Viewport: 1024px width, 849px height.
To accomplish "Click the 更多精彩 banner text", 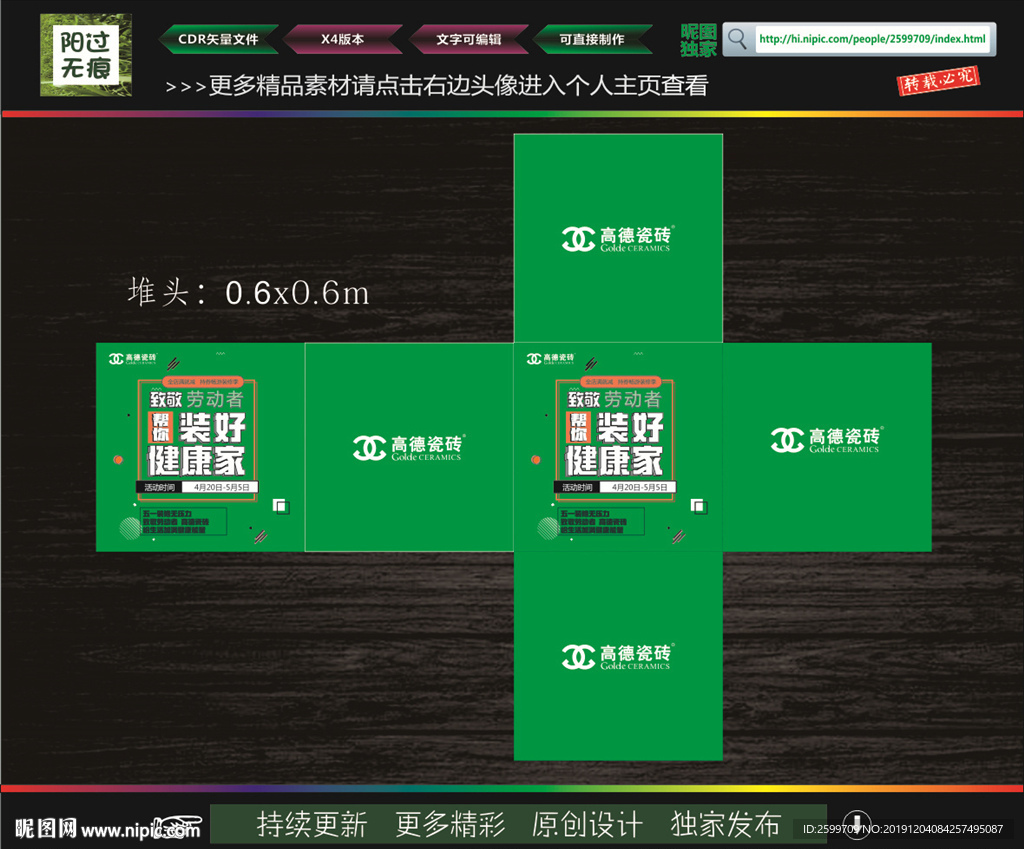I will click(450, 824).
